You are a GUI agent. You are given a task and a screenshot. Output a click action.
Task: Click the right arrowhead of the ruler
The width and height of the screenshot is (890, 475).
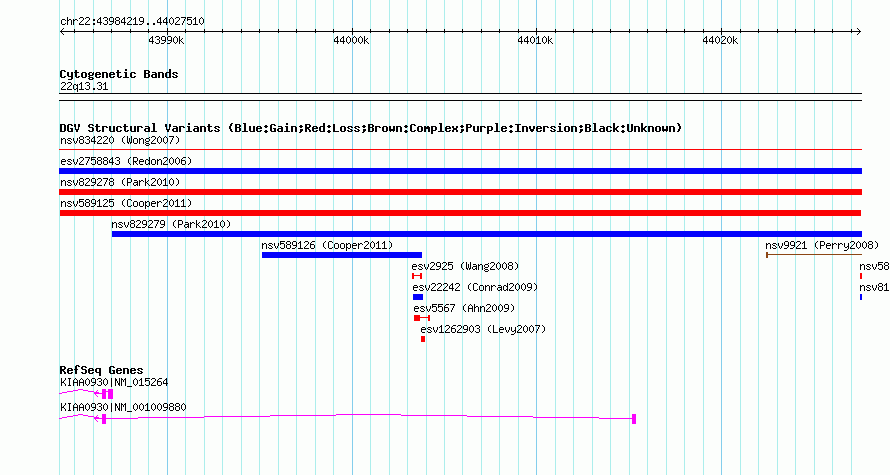pos(858,32)
